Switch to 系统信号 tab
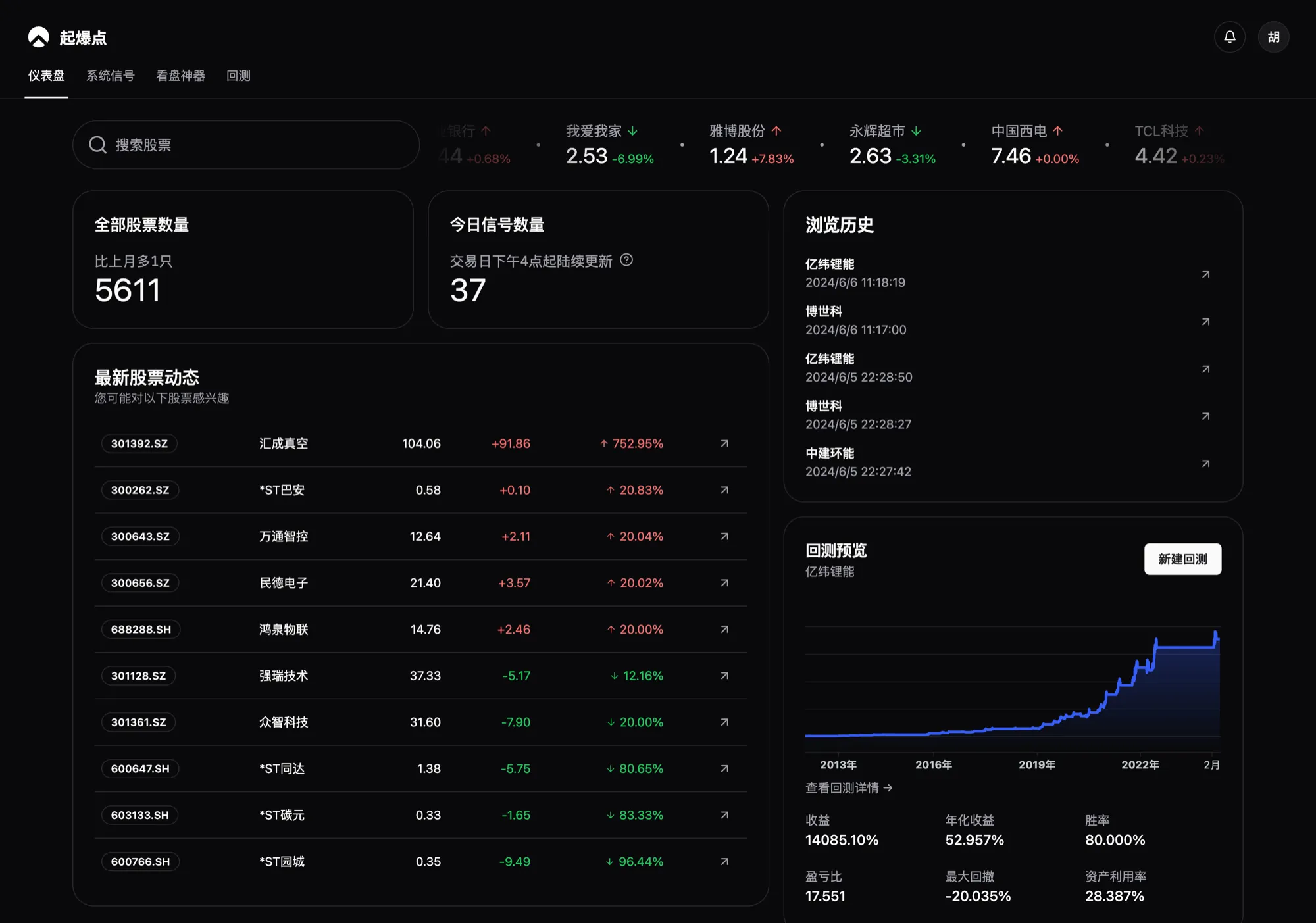Image resolution: width=1316 pixels, height=923 pixels. pos(111,76)
